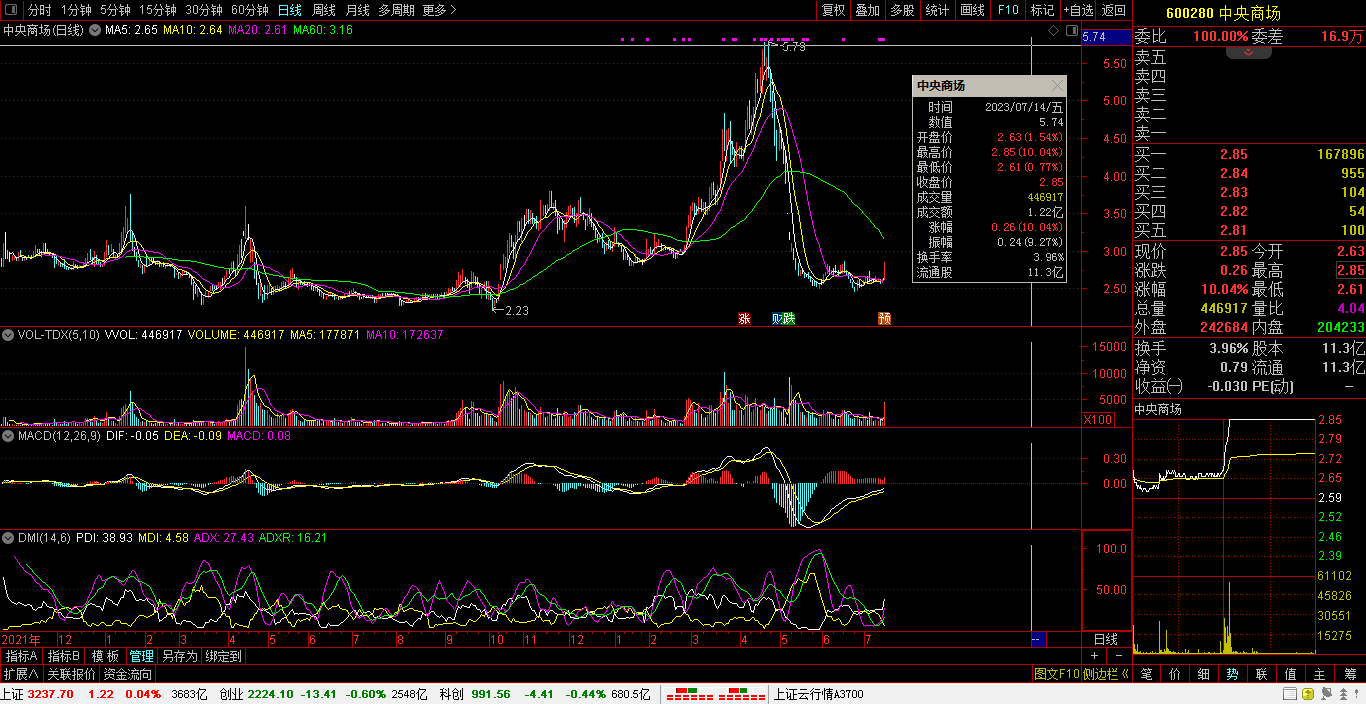Select the 势 tab in the bottom-right panel
This screenshot has height=704, width=1366.
pos(1233,674)
